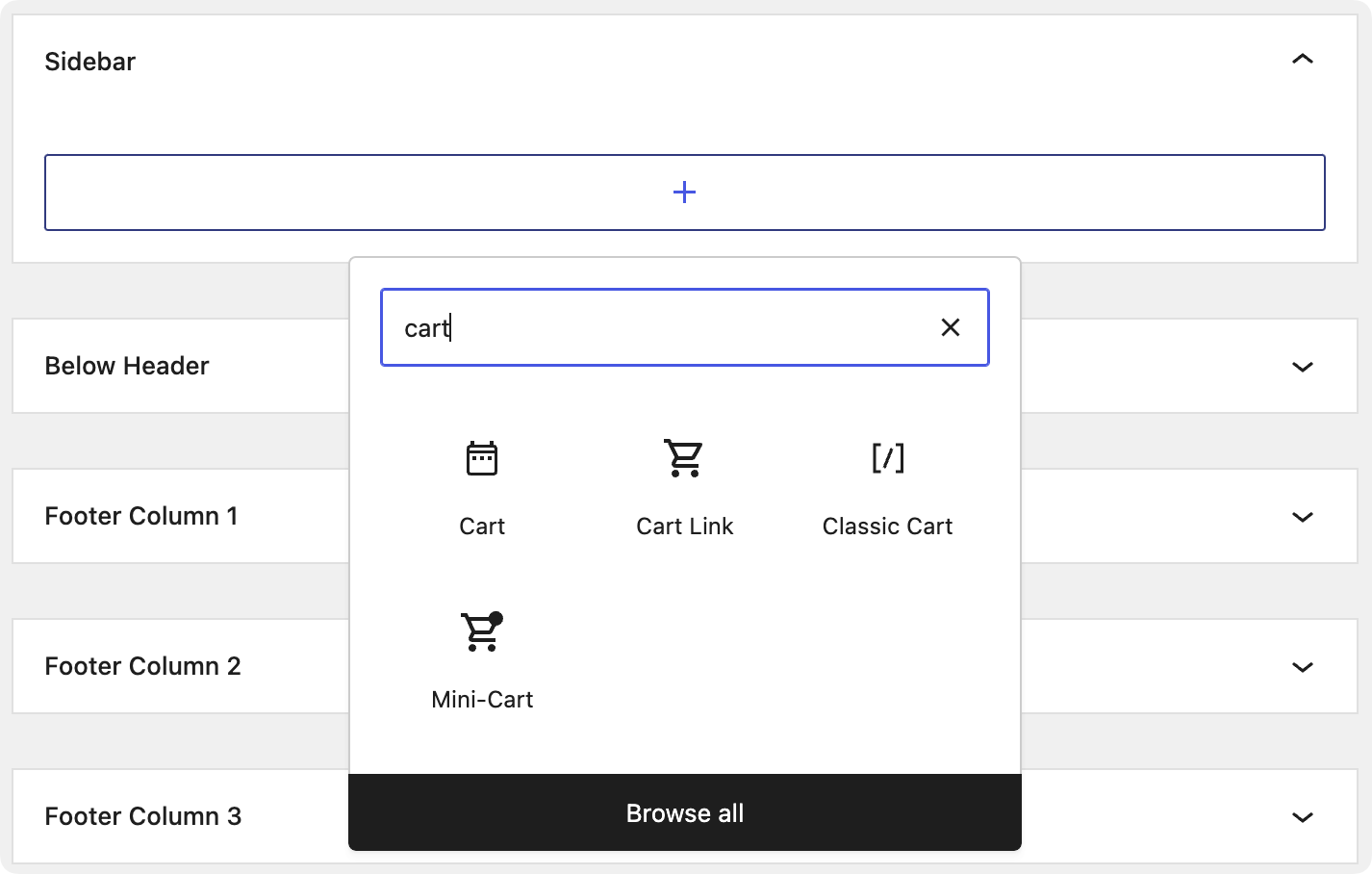Add the Mini-Cart block
The width and height of the screenshot is (1372, 874).
pyautogui.click(x=482, y=659)
